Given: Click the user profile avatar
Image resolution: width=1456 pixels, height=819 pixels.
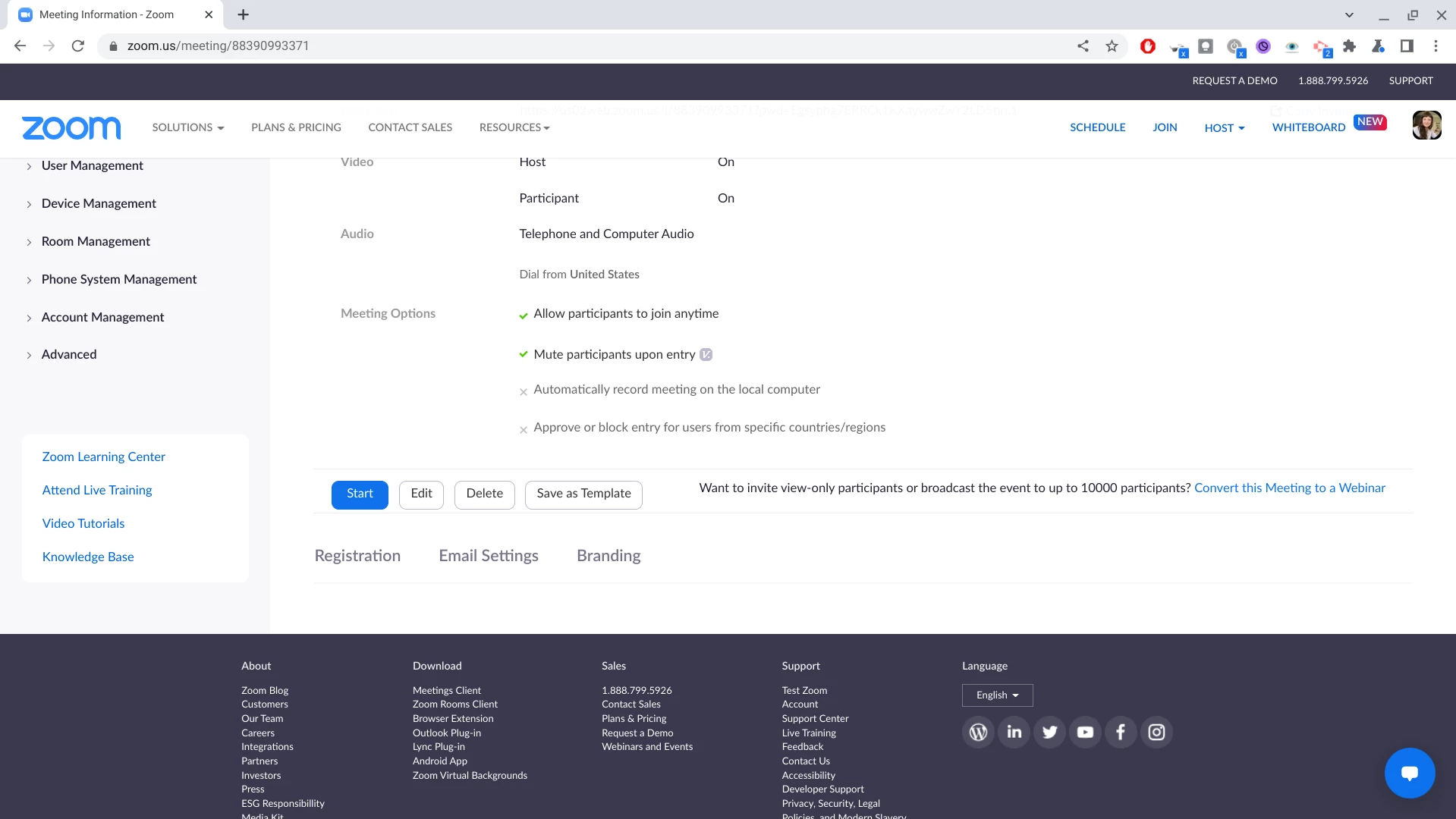Looking at the screenshot, I should click(1426, 125).
